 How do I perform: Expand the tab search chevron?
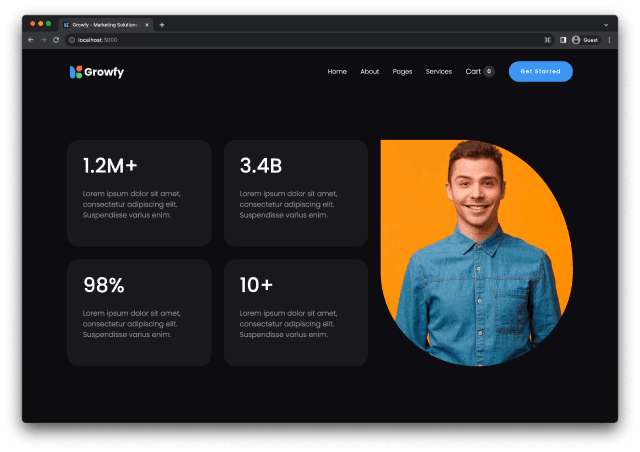(606, 24)
